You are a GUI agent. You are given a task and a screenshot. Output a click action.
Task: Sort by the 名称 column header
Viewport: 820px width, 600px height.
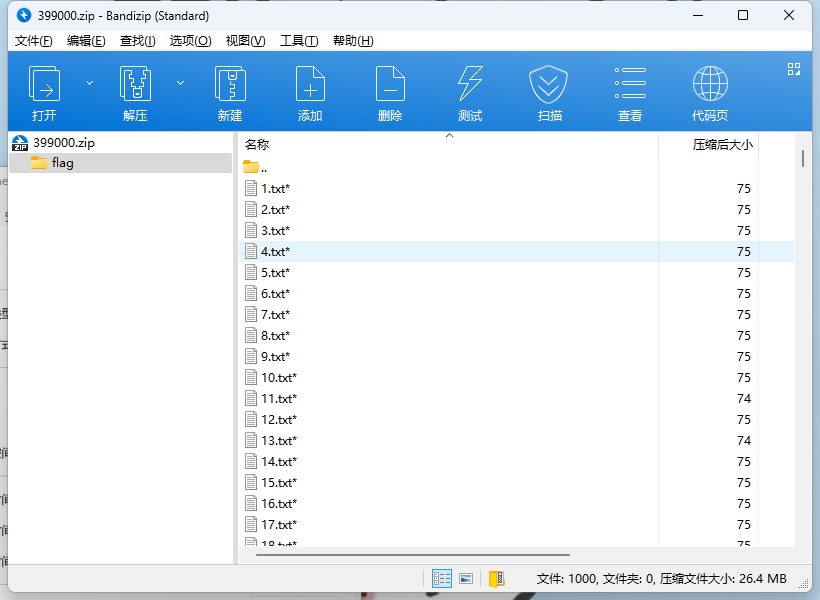(448, 144)
